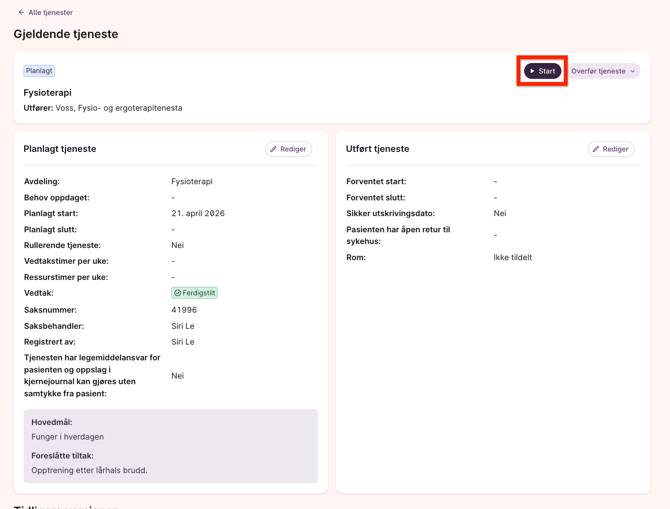
Task: Click the play icon inside Start
Action: 532,71
